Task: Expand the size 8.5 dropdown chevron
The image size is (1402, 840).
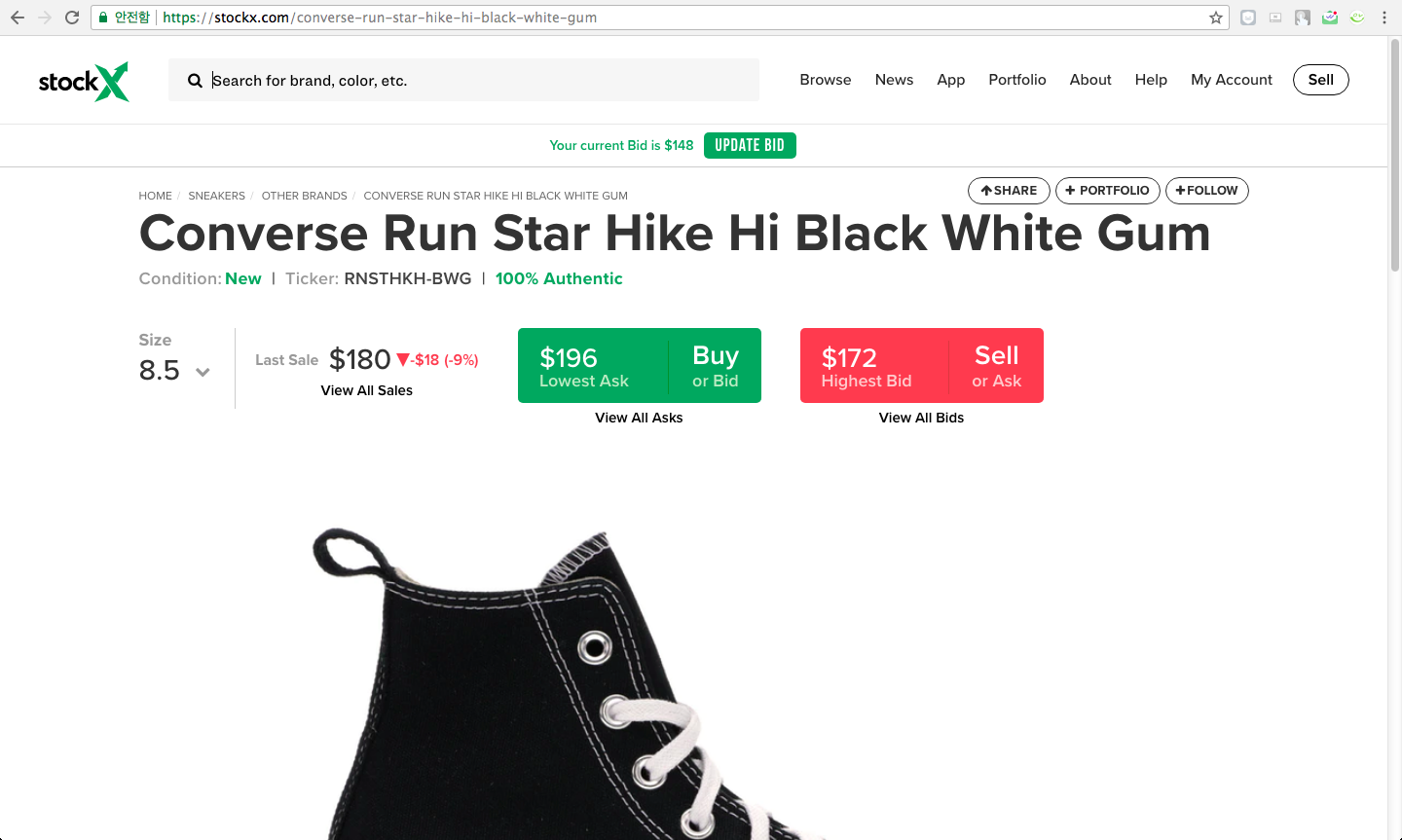Action: (203, 372)
